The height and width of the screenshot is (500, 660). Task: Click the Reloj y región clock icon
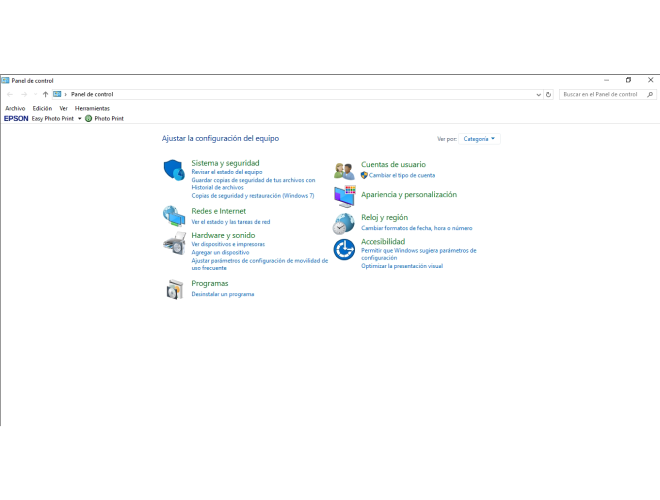coord(344,223)
